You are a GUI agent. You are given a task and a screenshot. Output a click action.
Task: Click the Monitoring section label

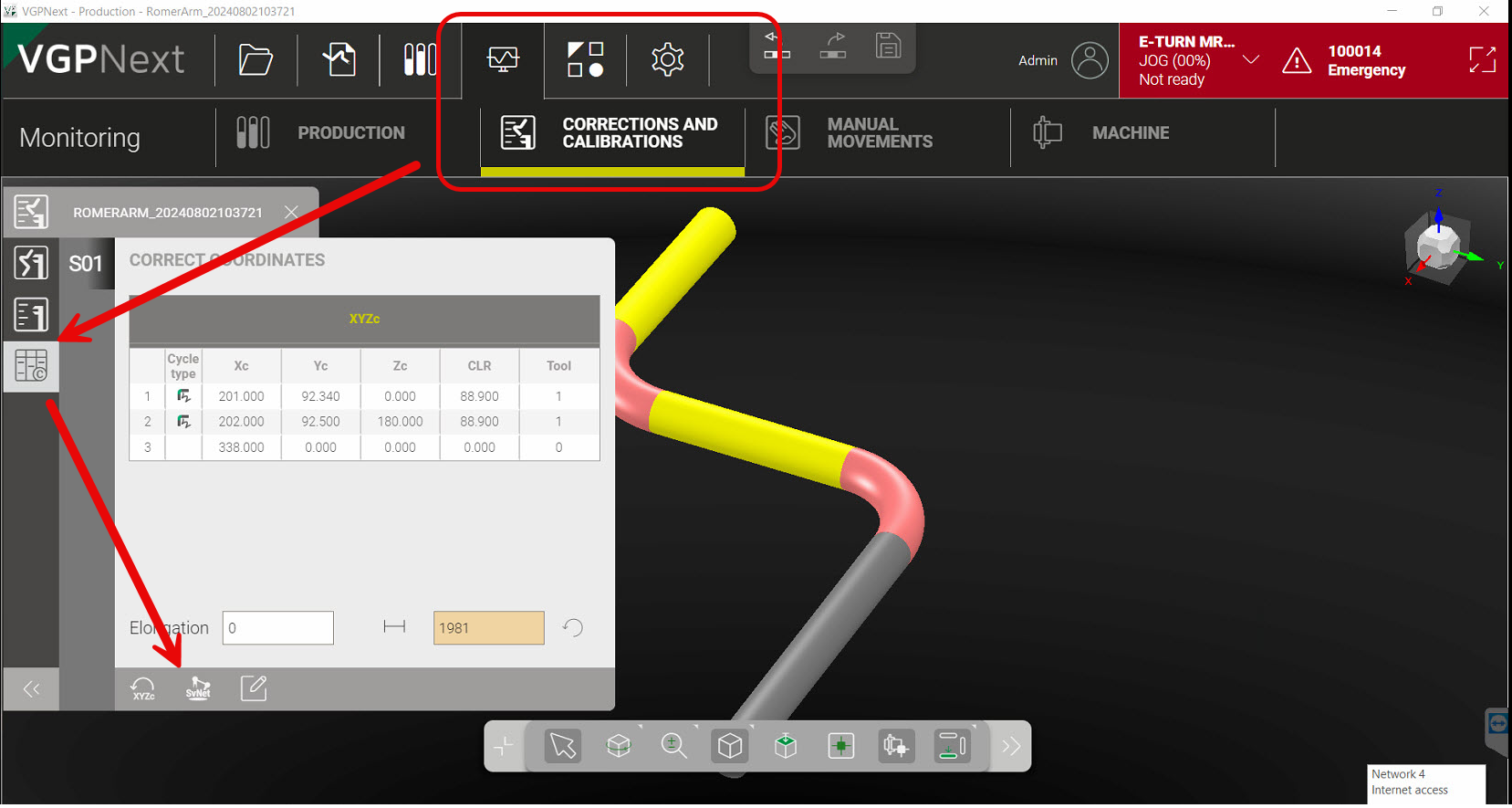(x=80, y=138)
